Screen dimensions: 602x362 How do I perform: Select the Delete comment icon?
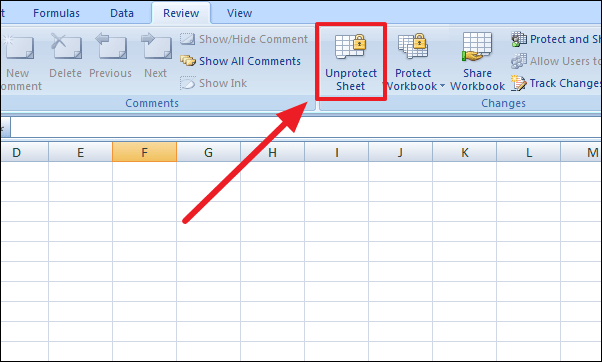pyautogui.click(x=66, y=46)
